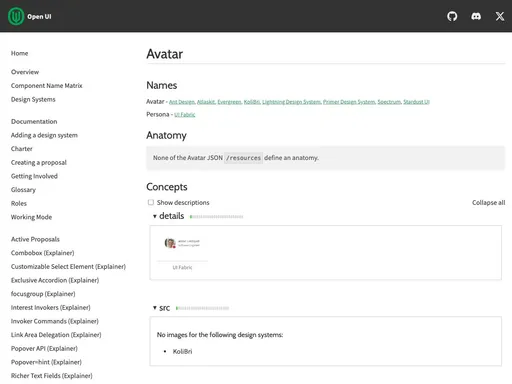The width and height of the screenshot is (512, 384).
Task: Open the Charter page
Action: (22, 149)
